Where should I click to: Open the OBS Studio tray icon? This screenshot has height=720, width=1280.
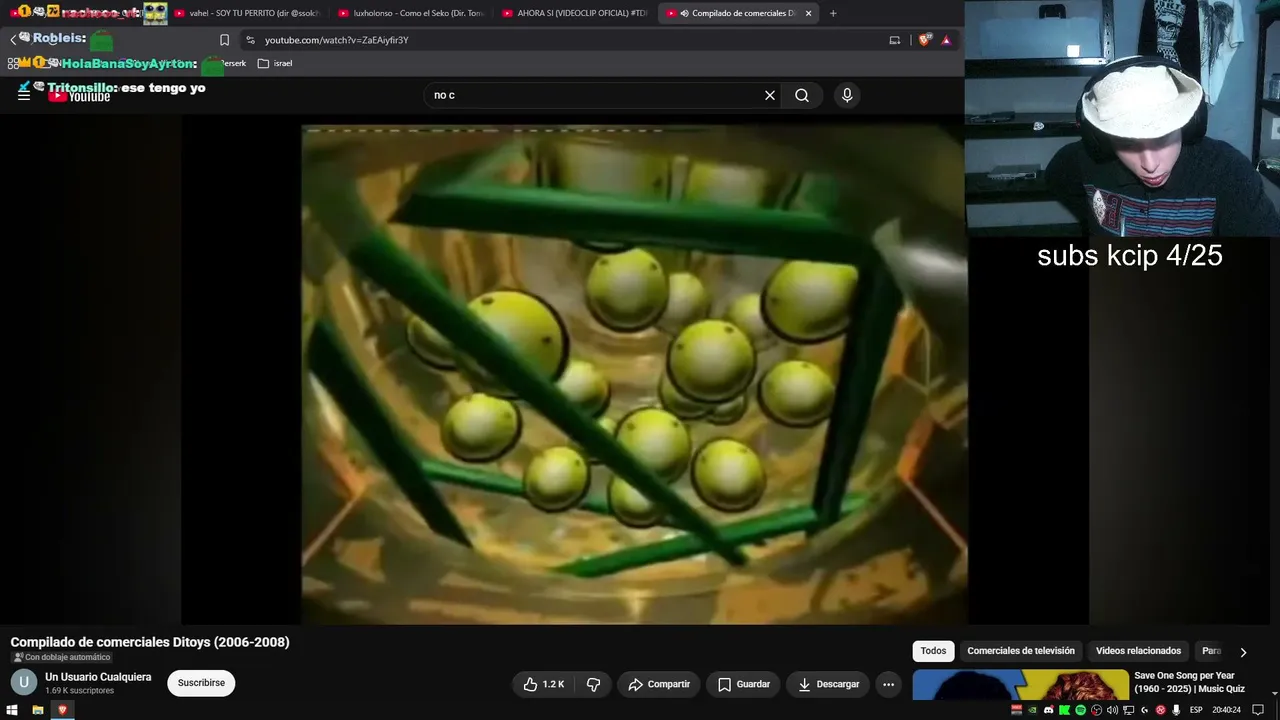pyautogui.click(x=1096, y=710)
